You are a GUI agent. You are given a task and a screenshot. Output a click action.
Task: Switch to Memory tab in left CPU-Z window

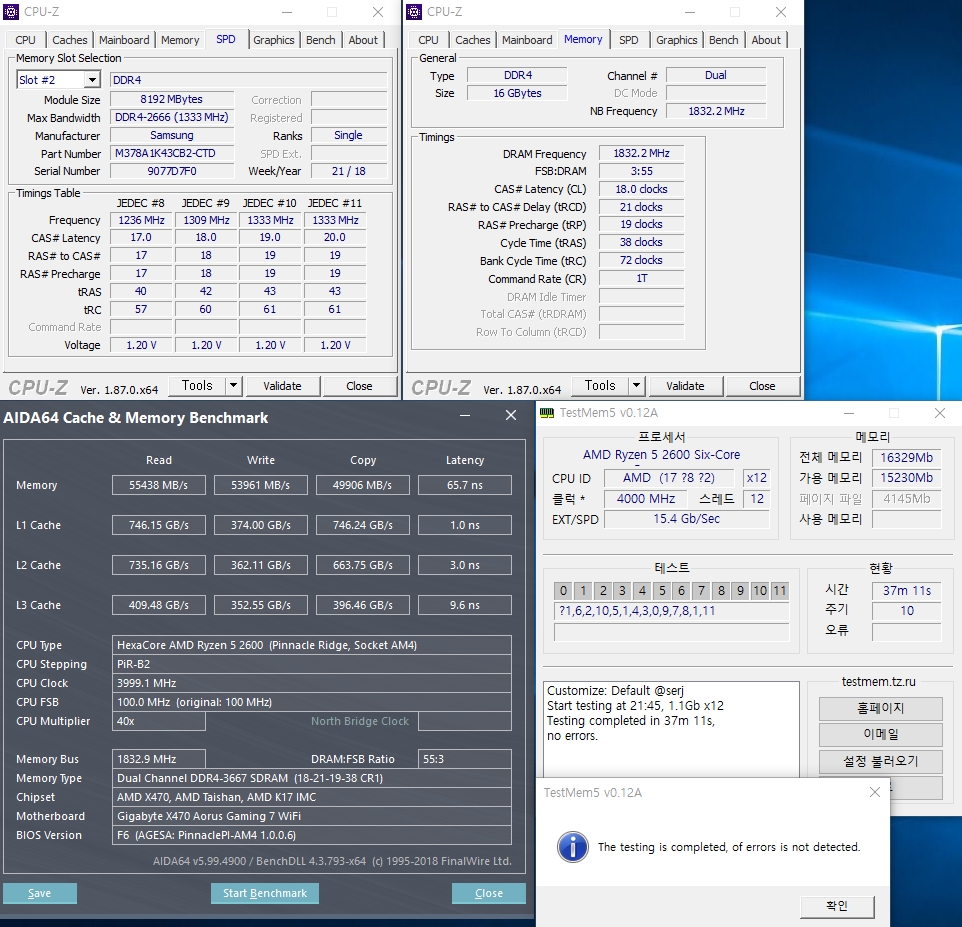(180, 40)
